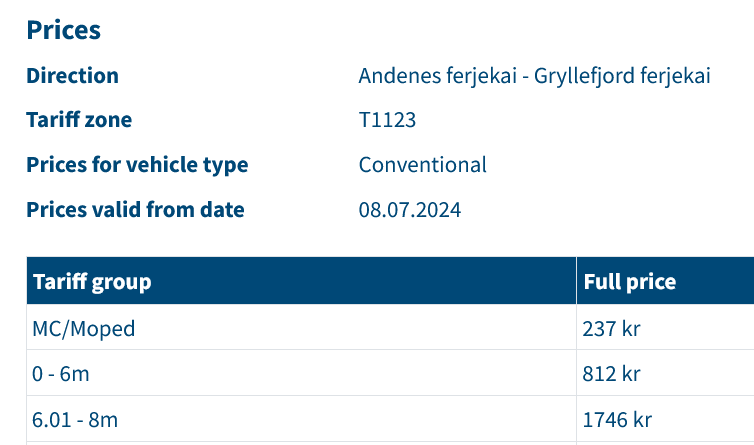This screenshot has height=445, width=754.
Task: Select the Gryllefjord ferjekai destination name
Action: pos(623,76)
